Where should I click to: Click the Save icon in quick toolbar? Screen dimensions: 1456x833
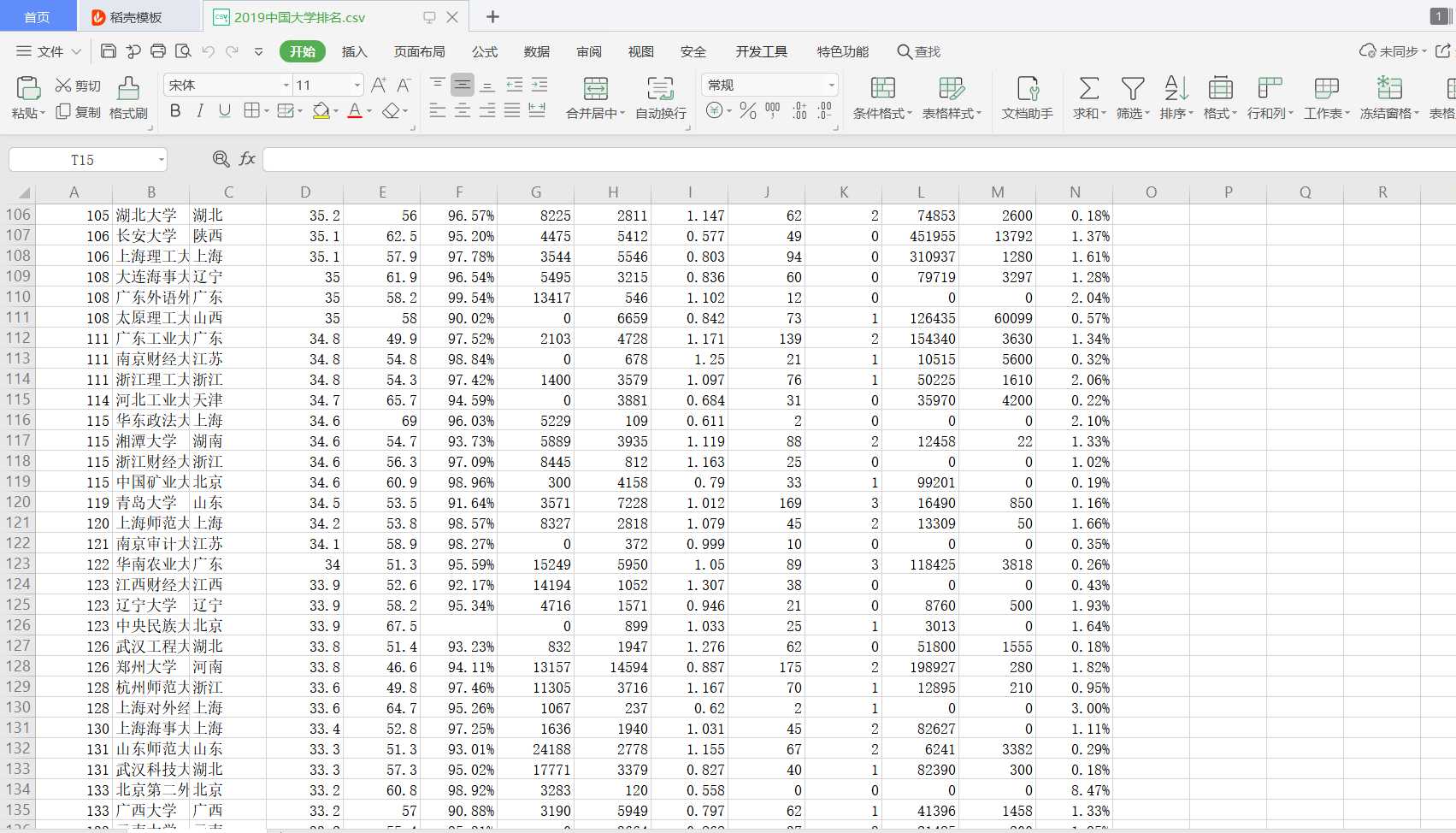point(108,51)
